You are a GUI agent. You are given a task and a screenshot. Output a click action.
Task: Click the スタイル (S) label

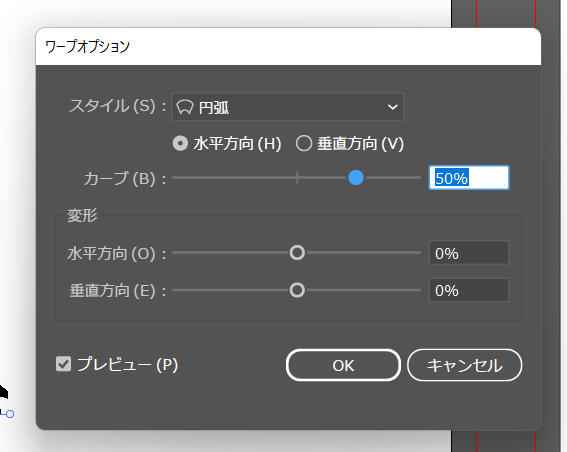(118, 106)
